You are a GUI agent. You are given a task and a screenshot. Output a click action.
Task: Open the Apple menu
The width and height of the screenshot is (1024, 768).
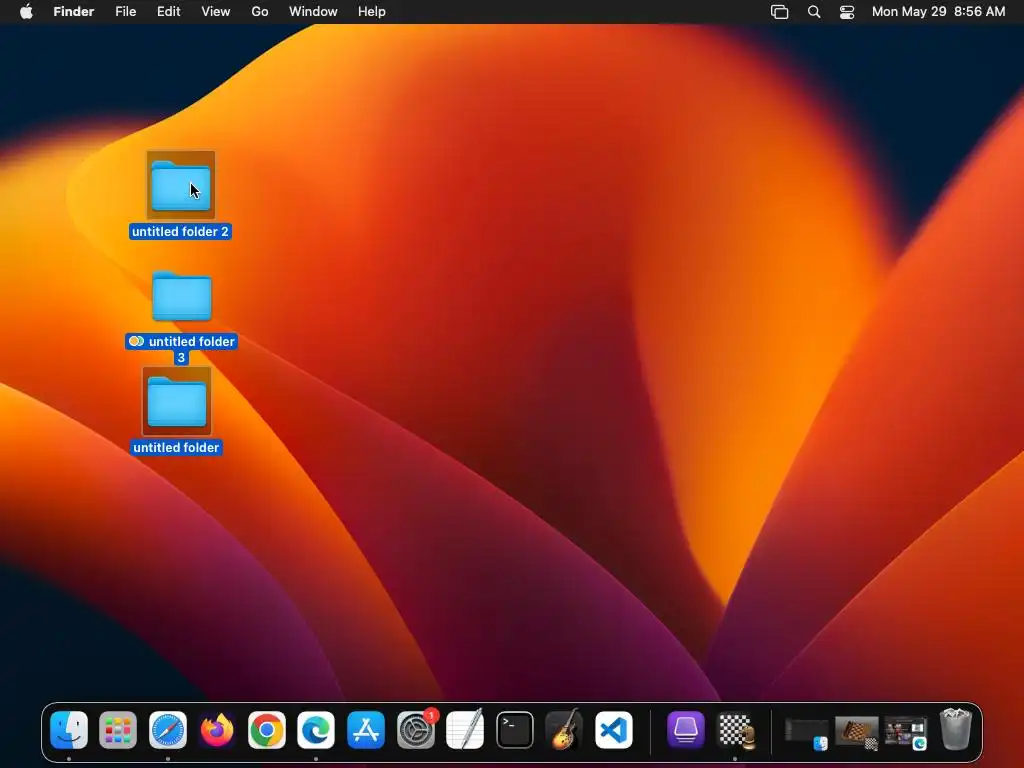click(26, 12)
